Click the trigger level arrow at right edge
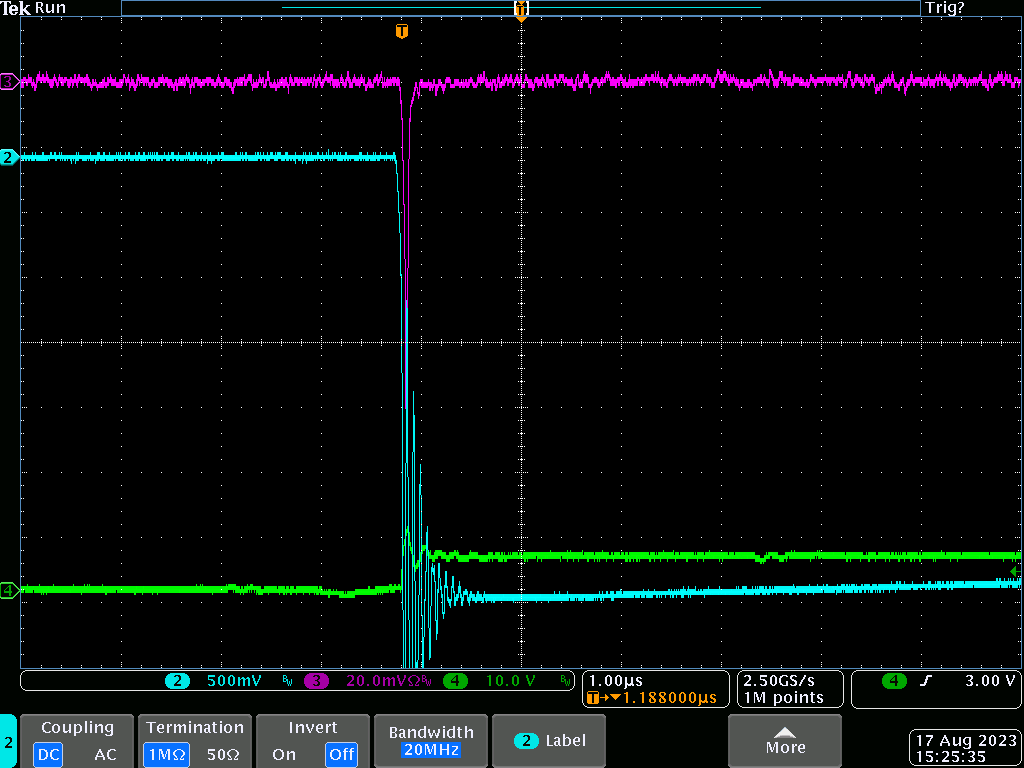This screenshot has height=768, width=1024. 1016,570
